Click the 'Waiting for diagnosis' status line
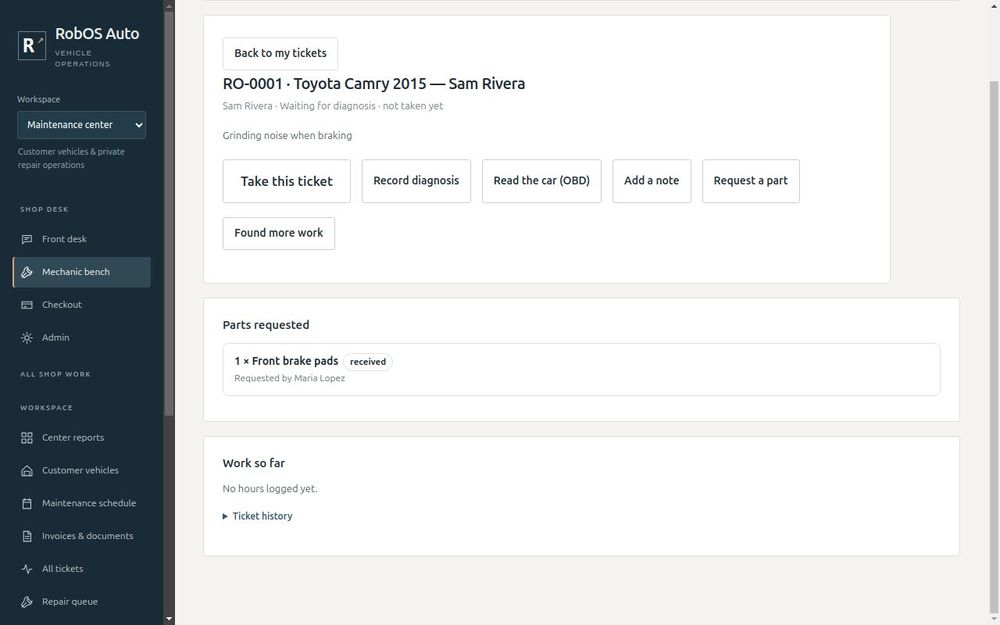Viewport: 1000px width, 625px height. pos(332,106)
